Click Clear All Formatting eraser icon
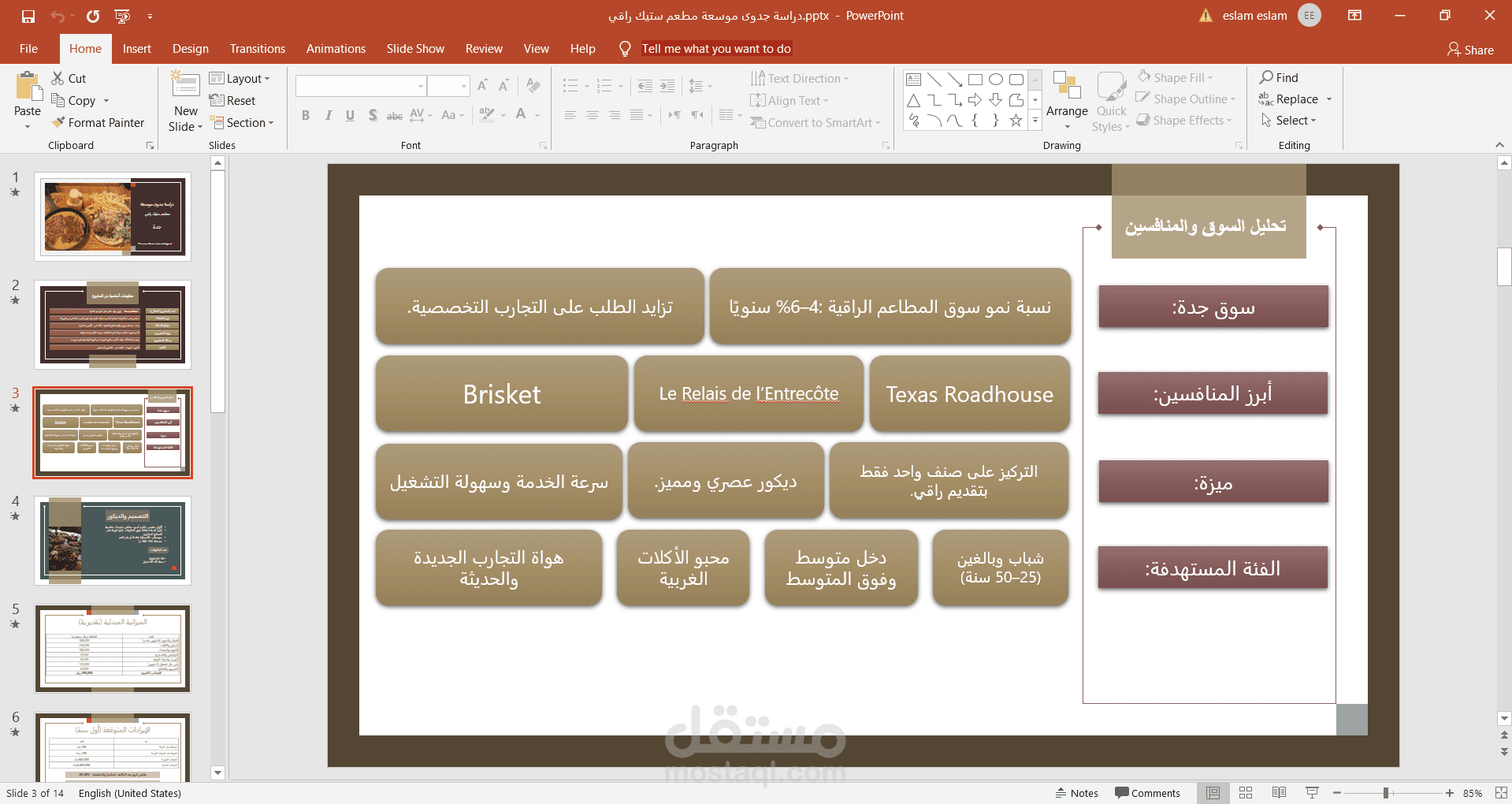This screenshot has width=1512, height=804. [x=533, y=85]
